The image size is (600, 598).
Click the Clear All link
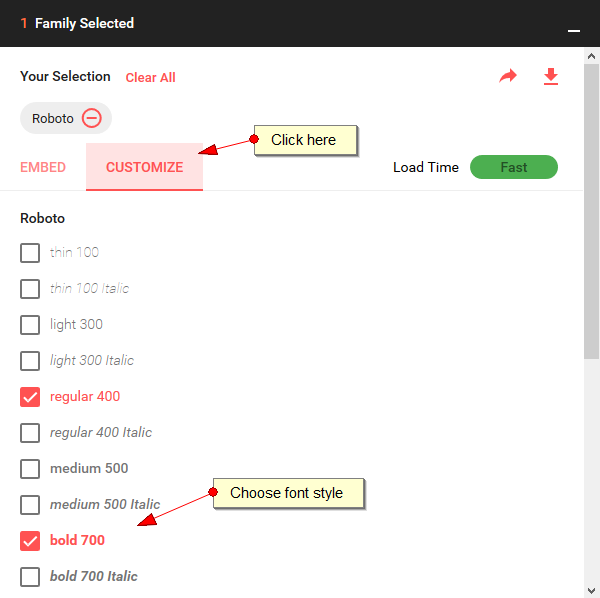tap(150, 78)
